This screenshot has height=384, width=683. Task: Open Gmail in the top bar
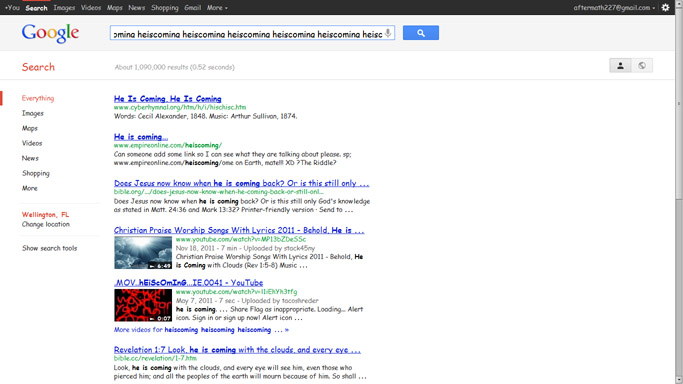pyautogui.click(x=193, y=8)
